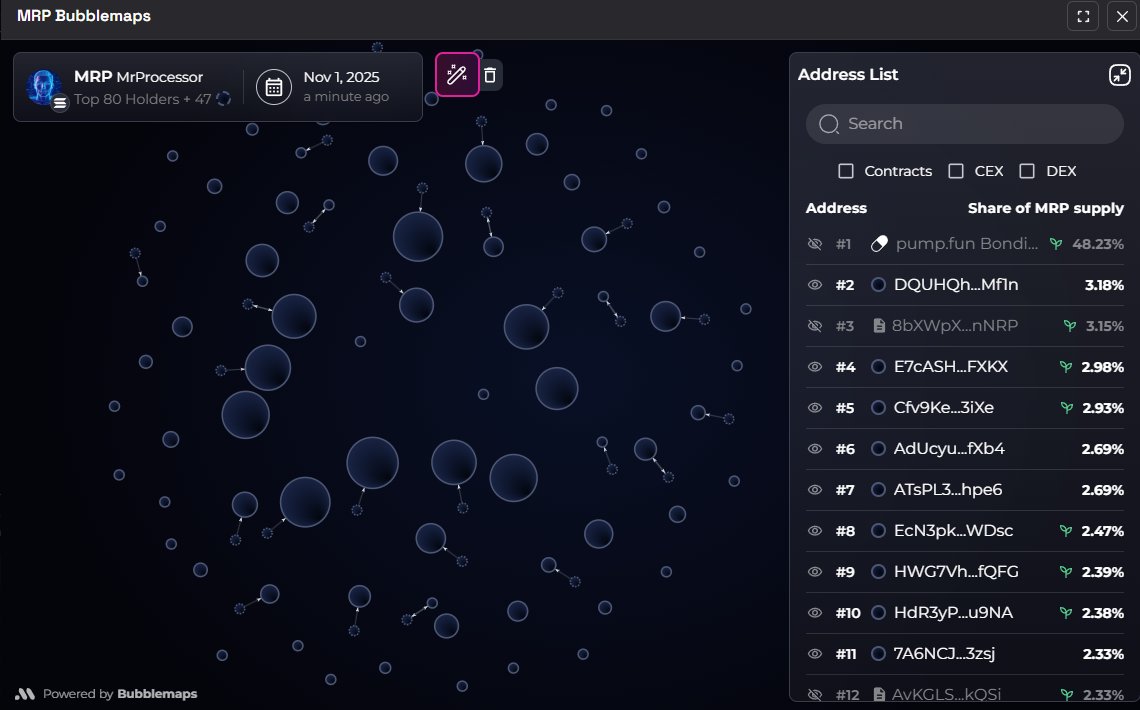Enable the Contracts filter checkbox

846,171
